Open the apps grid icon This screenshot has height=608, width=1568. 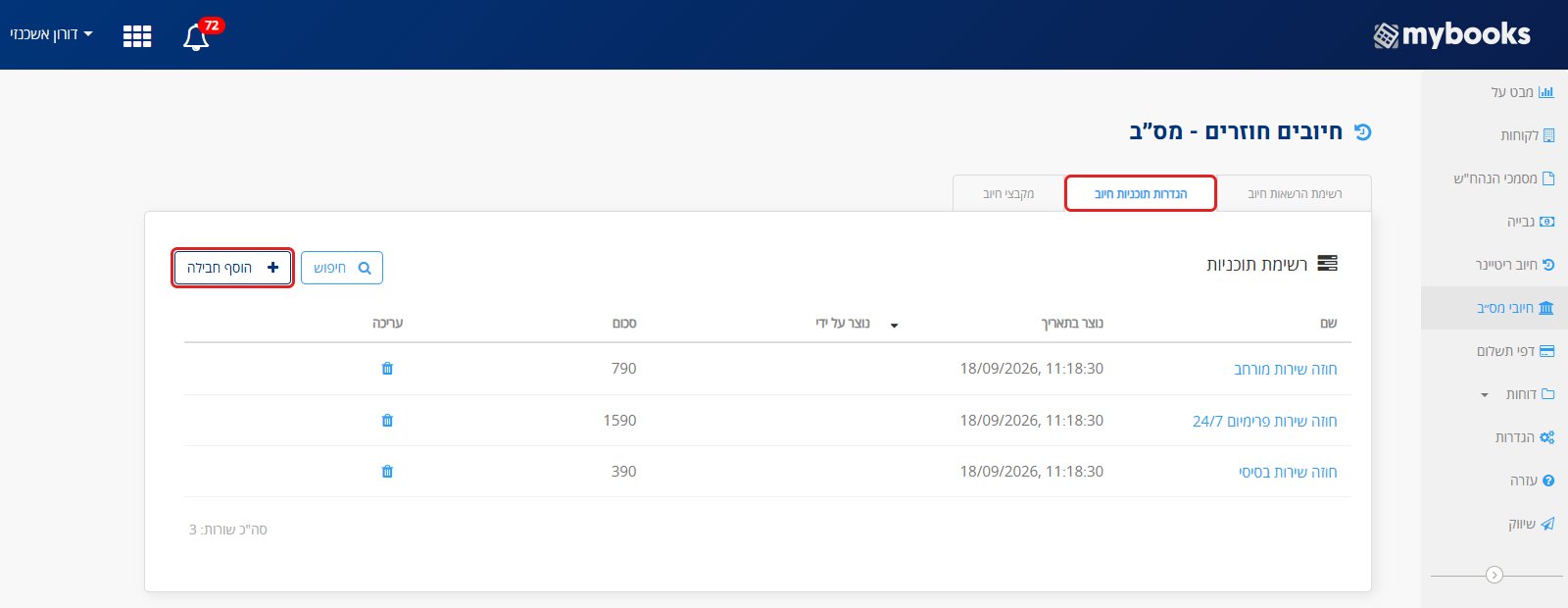click(137, 36)
